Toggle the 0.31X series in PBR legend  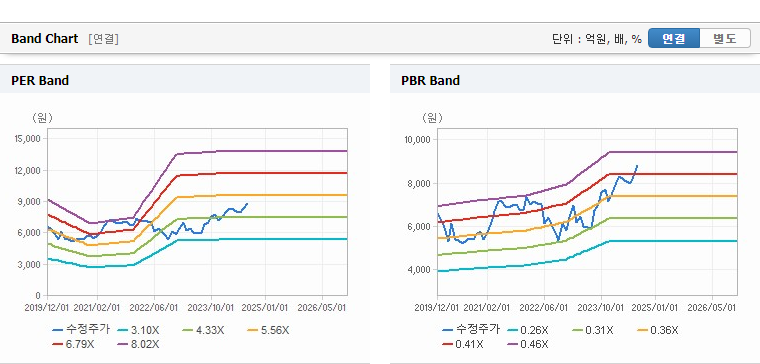[593, 330]
